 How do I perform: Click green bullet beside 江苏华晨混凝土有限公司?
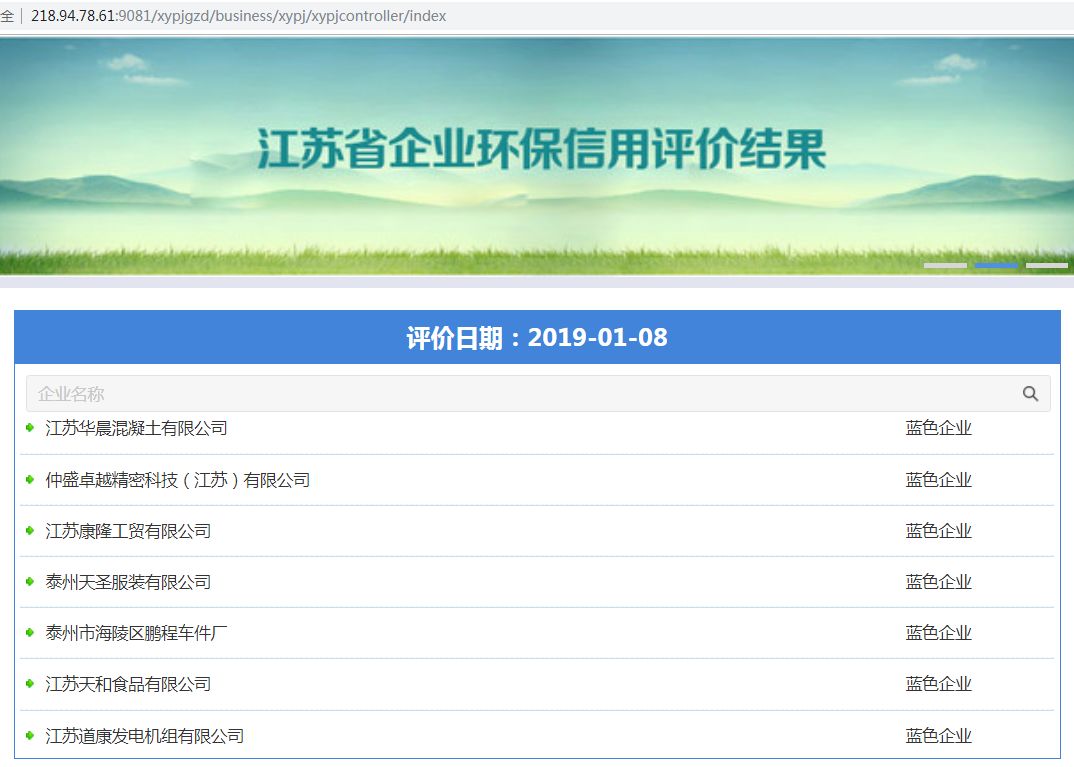click(30, 428)
